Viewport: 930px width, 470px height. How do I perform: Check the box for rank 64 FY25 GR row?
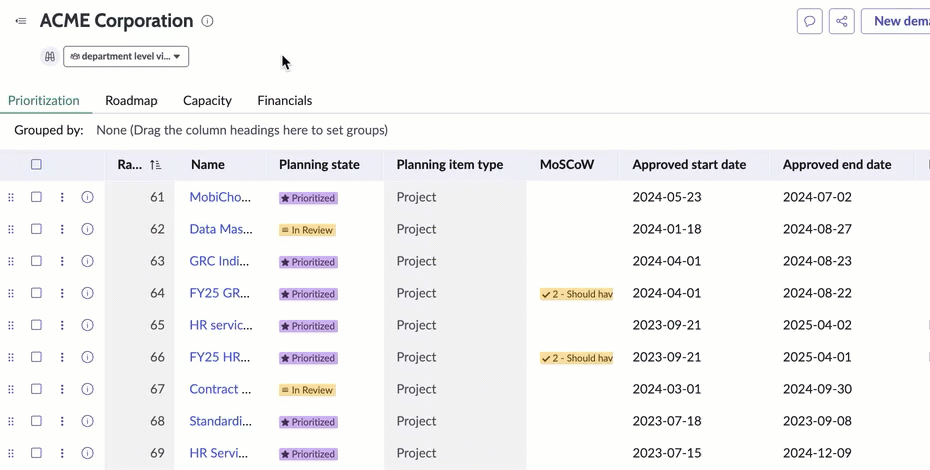36,293
